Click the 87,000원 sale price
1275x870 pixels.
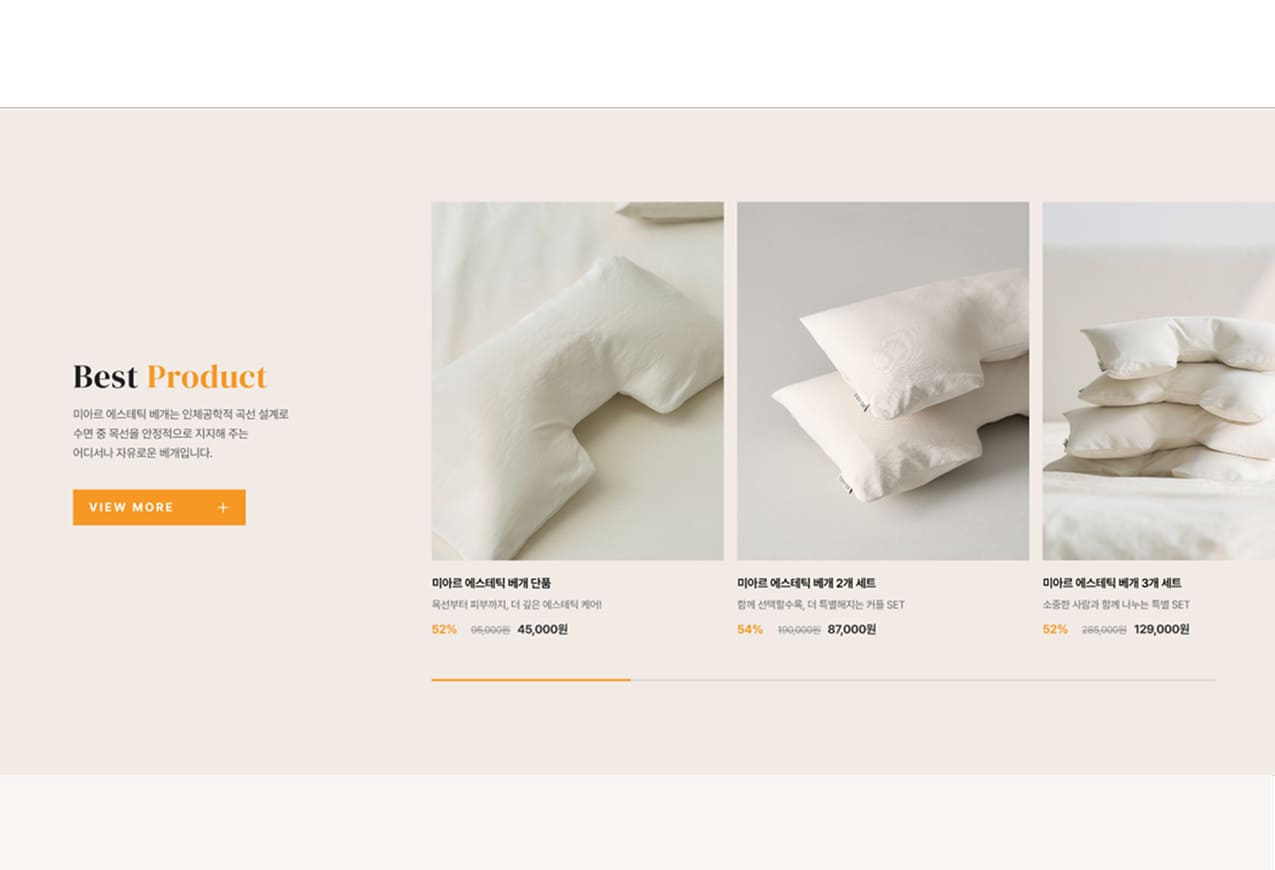point(852,629)
